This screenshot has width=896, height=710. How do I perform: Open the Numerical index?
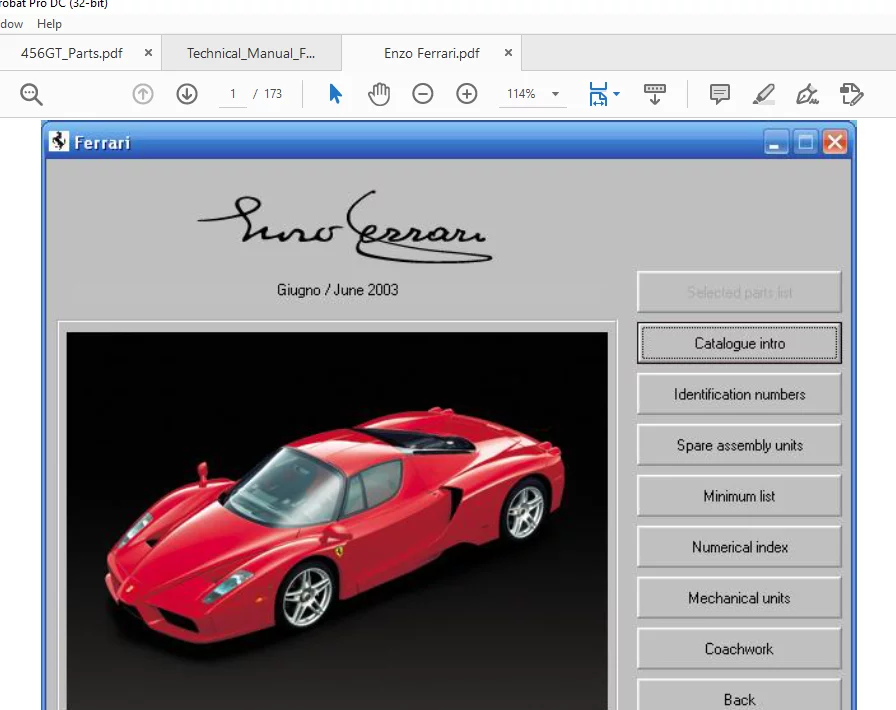(x=739, y=547)
